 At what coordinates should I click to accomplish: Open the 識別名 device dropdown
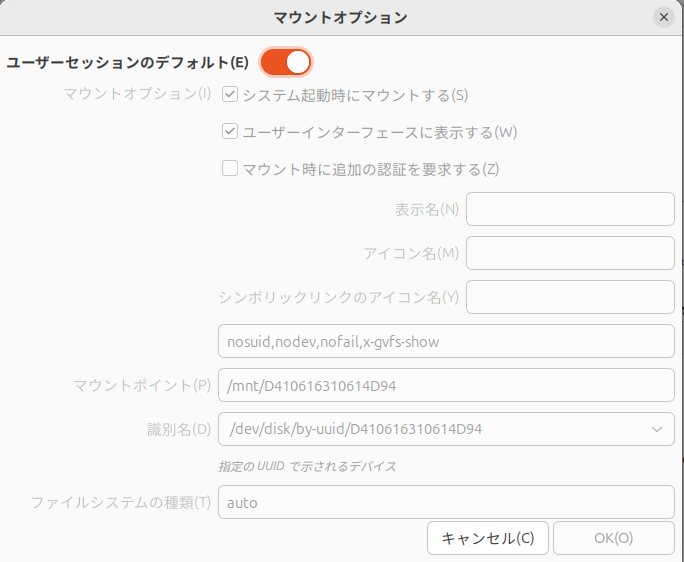click(446, 429)
